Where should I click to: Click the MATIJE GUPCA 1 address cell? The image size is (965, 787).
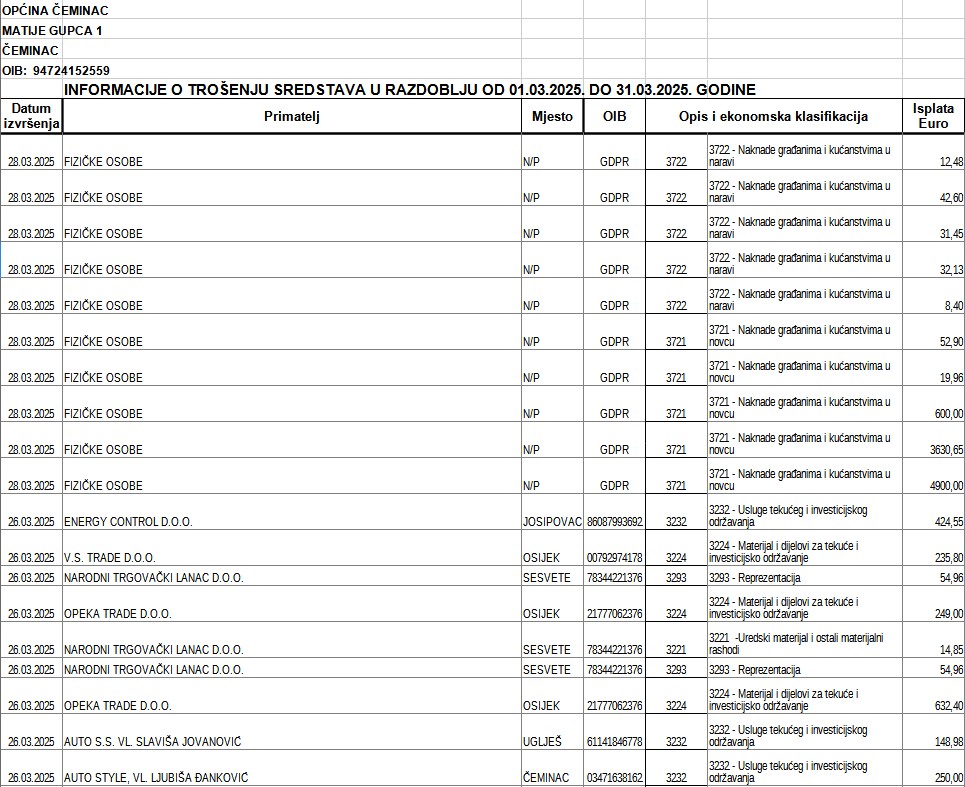click(52, 30)
